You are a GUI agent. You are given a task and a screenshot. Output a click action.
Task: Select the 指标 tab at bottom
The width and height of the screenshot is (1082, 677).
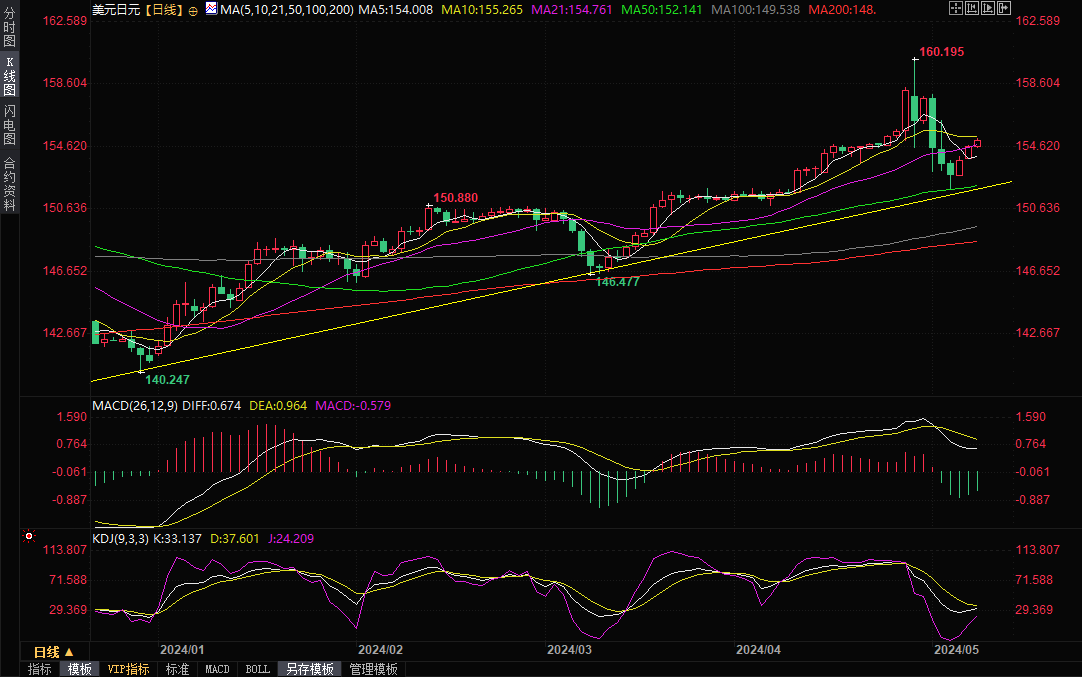tap(40, 669)
